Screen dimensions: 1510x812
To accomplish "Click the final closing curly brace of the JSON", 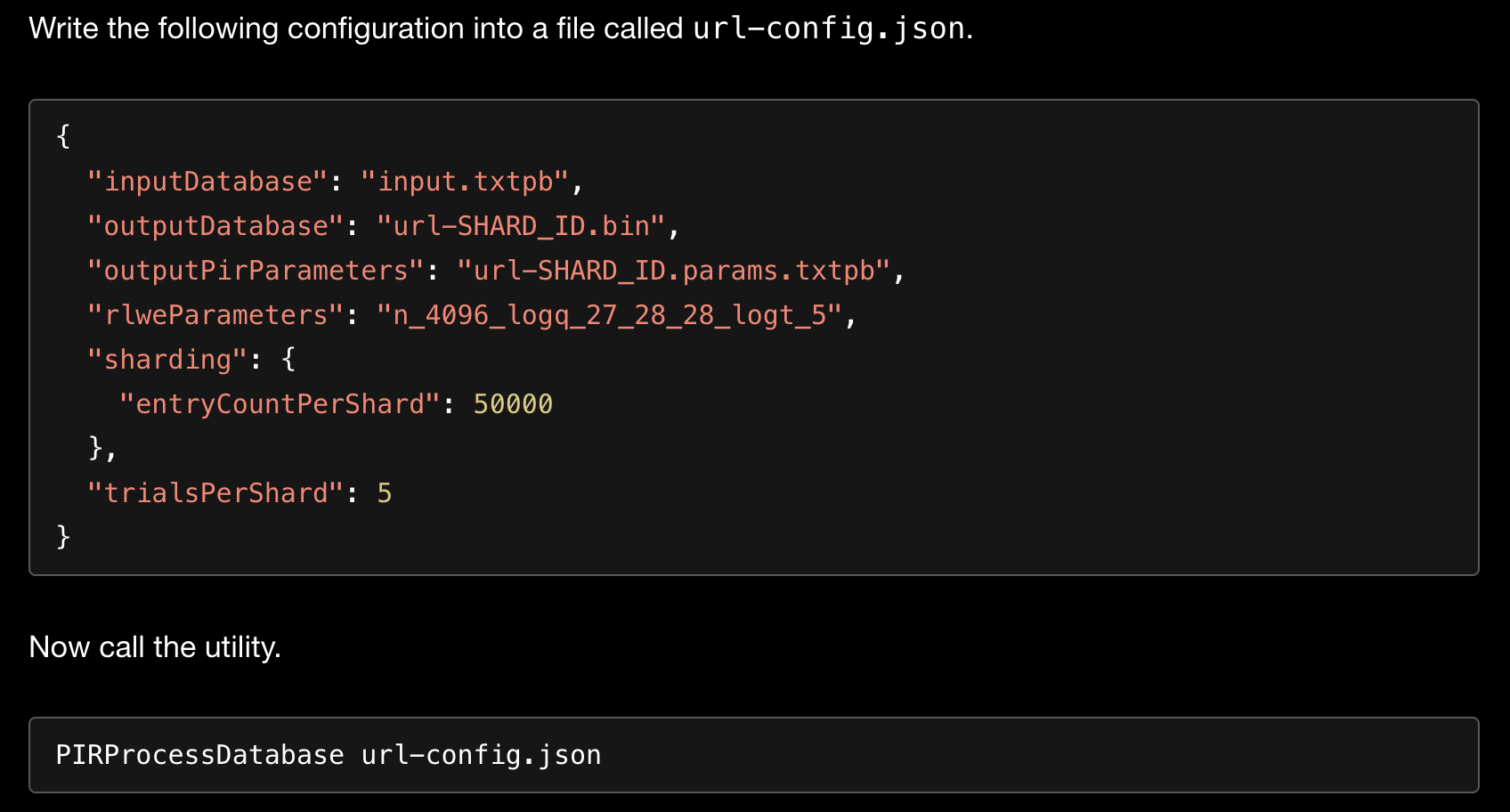I will coord(63,537).
